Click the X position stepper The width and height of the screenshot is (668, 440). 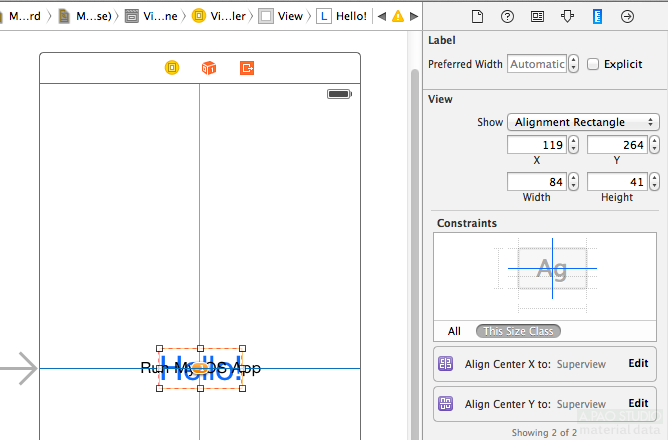(573, 145)
